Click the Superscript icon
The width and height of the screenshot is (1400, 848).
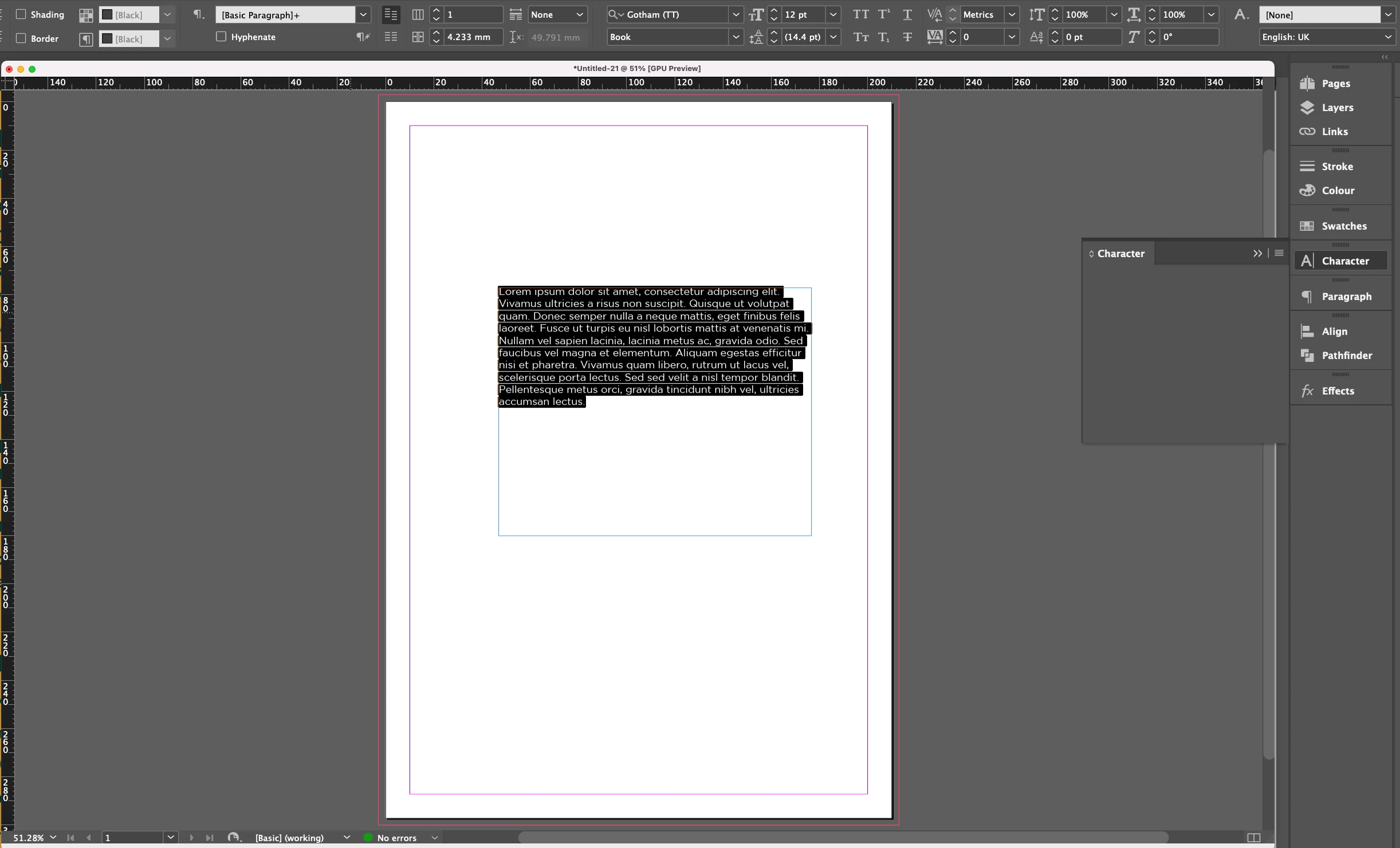[x=884, y=15]
